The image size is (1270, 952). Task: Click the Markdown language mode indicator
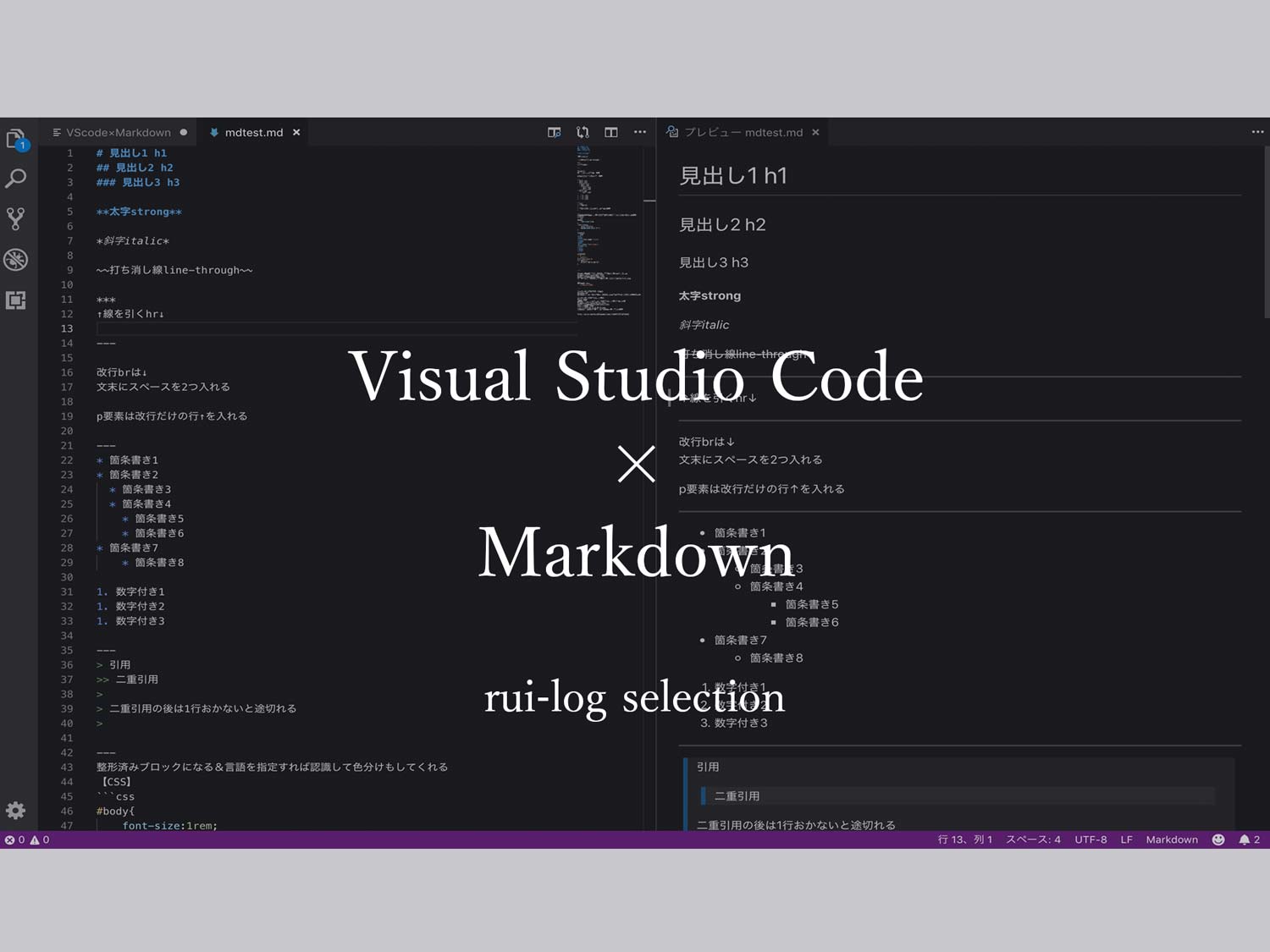[1172, 839]
